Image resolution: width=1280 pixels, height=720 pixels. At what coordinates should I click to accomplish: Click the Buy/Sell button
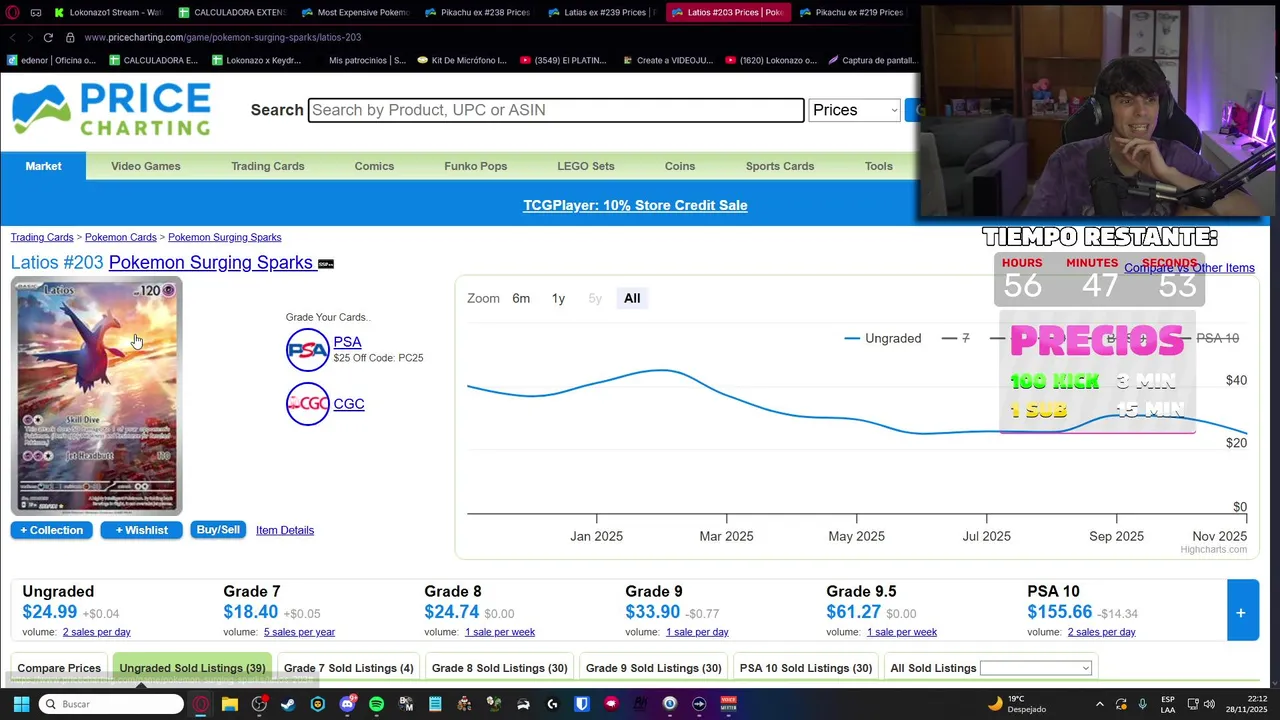pyautogui.click(x=218, y=530)
